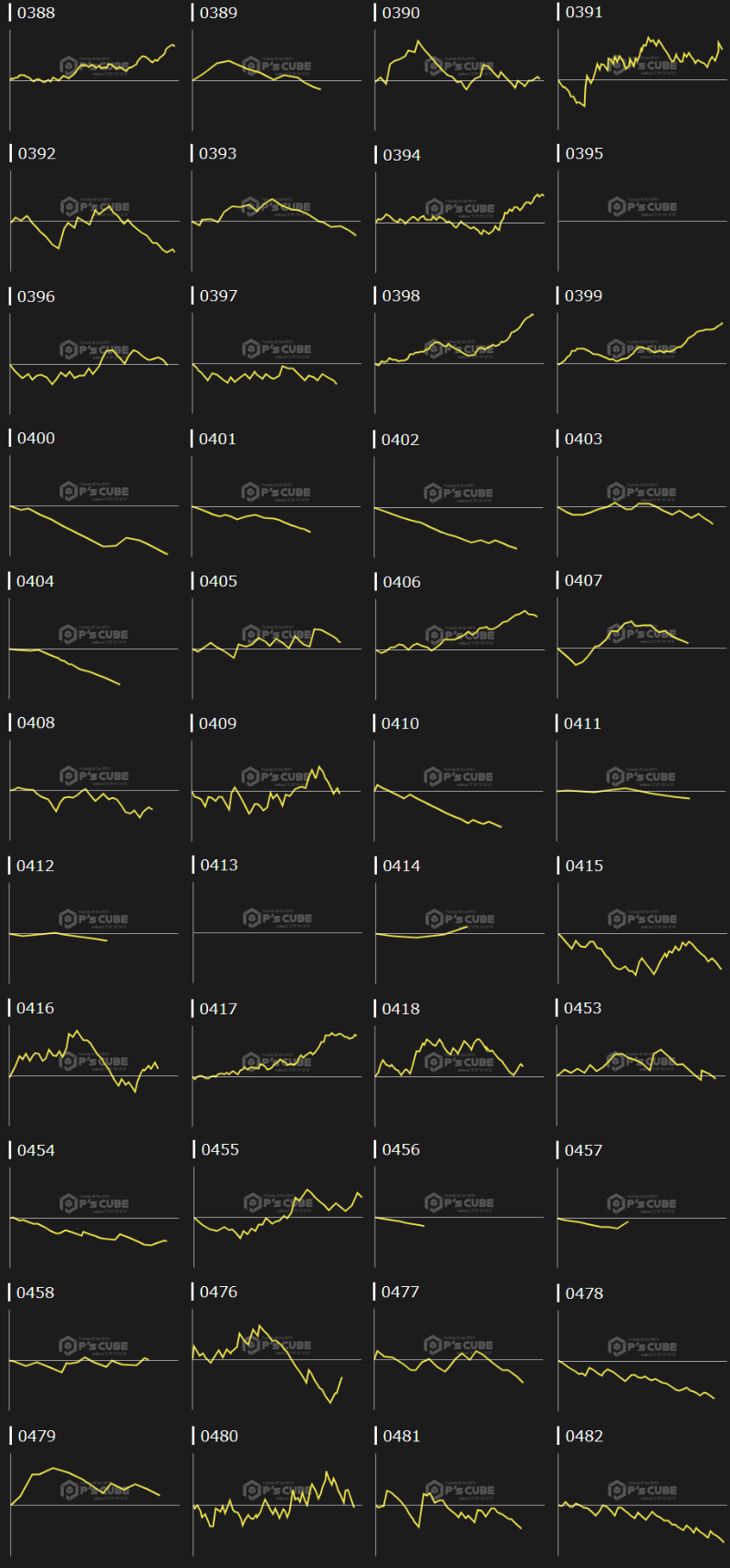Click the 0411 number heading
Viewport: 730px width, 1568px height.
[x=582, y=723]
